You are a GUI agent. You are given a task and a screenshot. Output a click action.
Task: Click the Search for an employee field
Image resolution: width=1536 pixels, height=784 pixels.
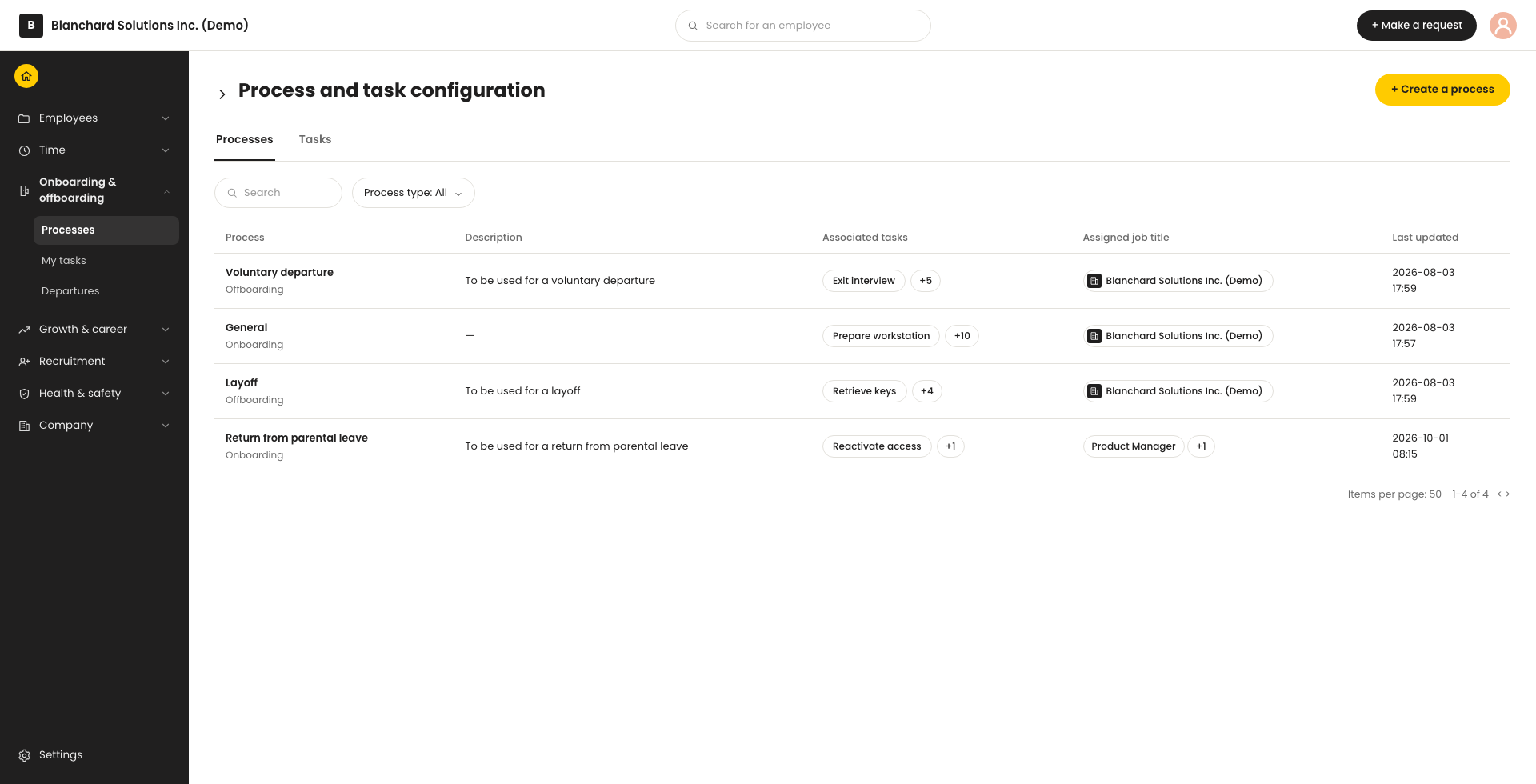pos(803,26)
